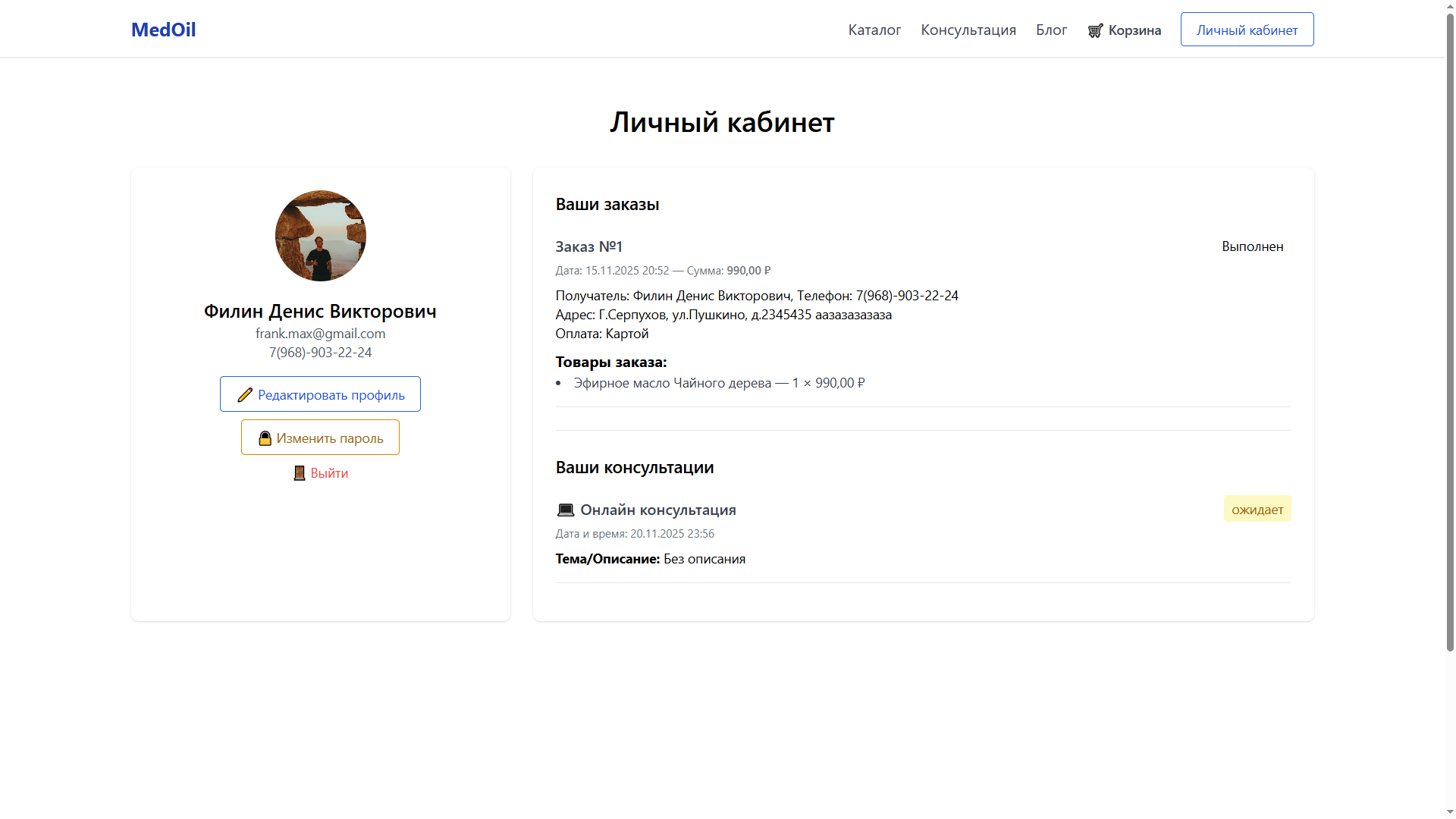
Task: Open the Корзина cart link
Action: pyautogui.click(x=1134, y=30)
